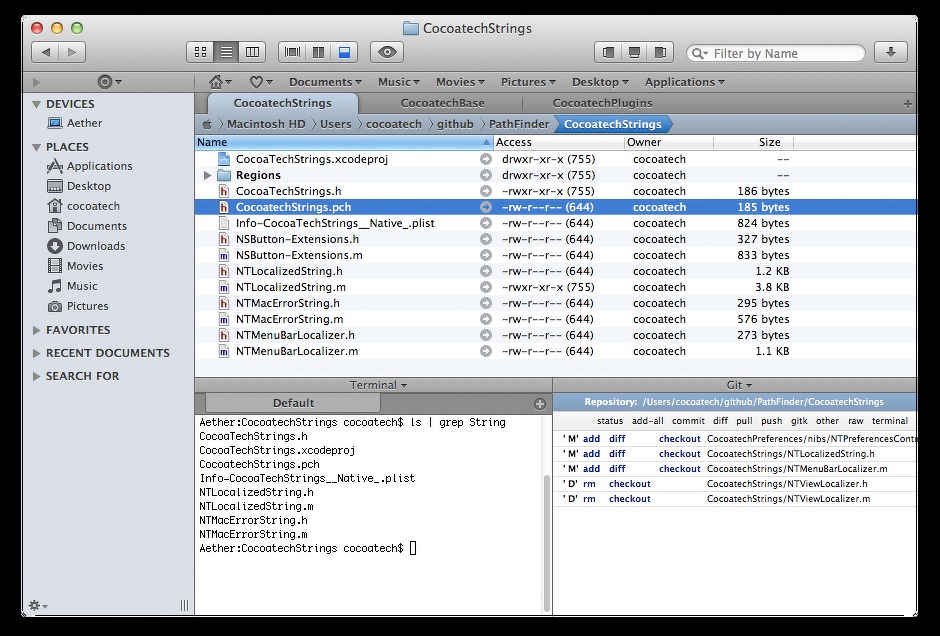
Task: Go to github in the path bar
Action: pyautogui.click(x=455, y=124)
